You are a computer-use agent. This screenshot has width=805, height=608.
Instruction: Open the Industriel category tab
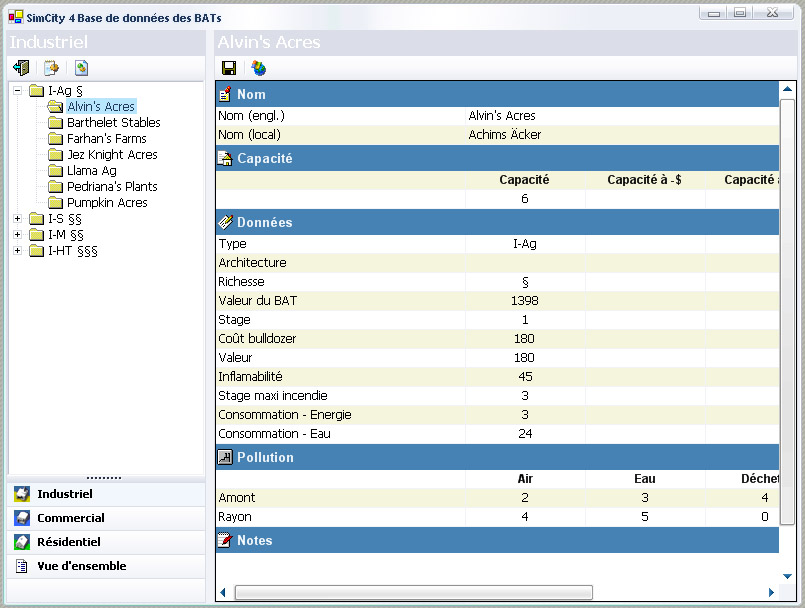point(106,494)
